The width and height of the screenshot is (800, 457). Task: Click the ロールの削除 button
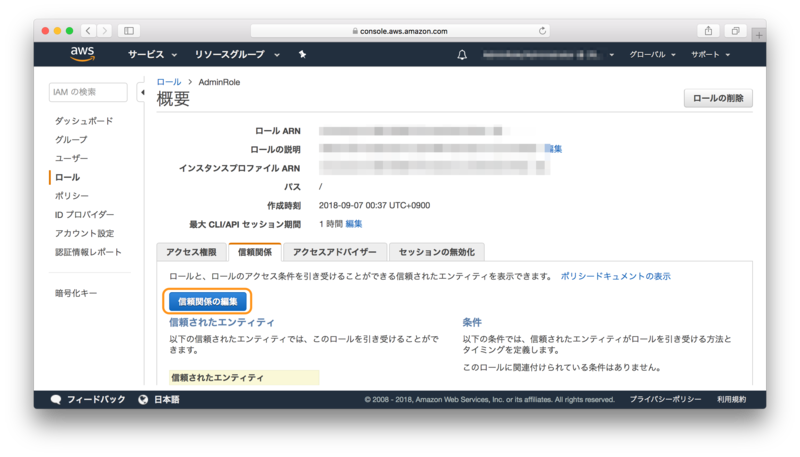pyautogui.click(x=718, y=98)
